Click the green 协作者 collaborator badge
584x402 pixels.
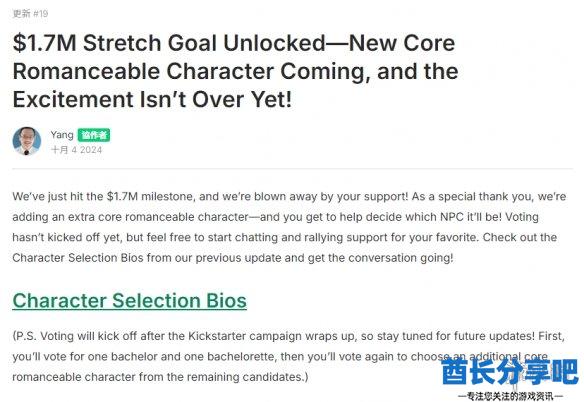point(94,135)
